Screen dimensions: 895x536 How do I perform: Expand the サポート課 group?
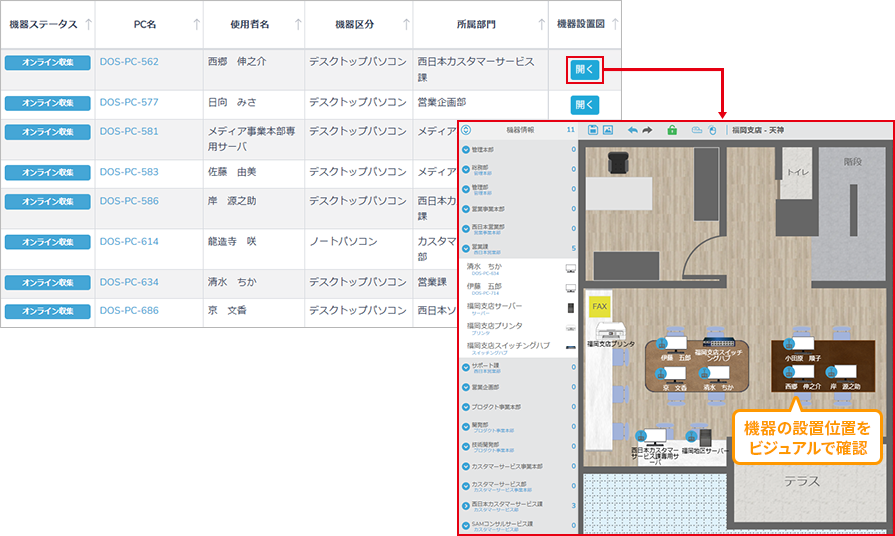466,368
